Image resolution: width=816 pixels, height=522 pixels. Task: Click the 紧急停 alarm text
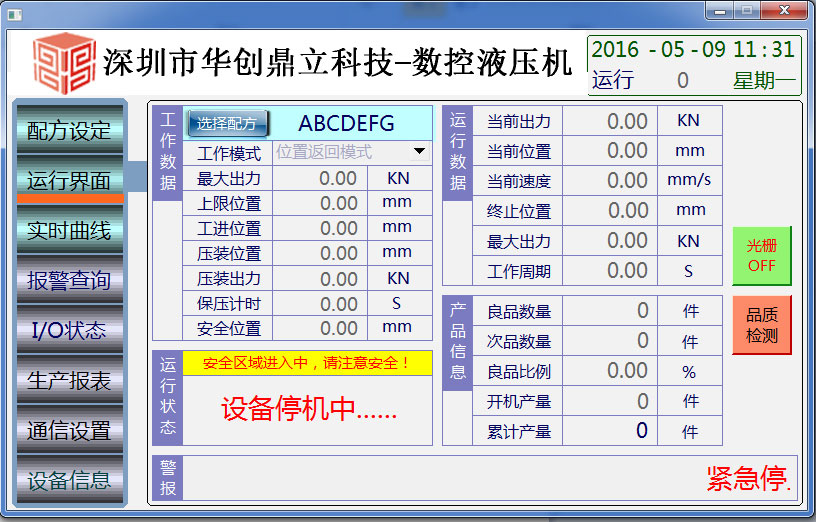tap(749, 478)
